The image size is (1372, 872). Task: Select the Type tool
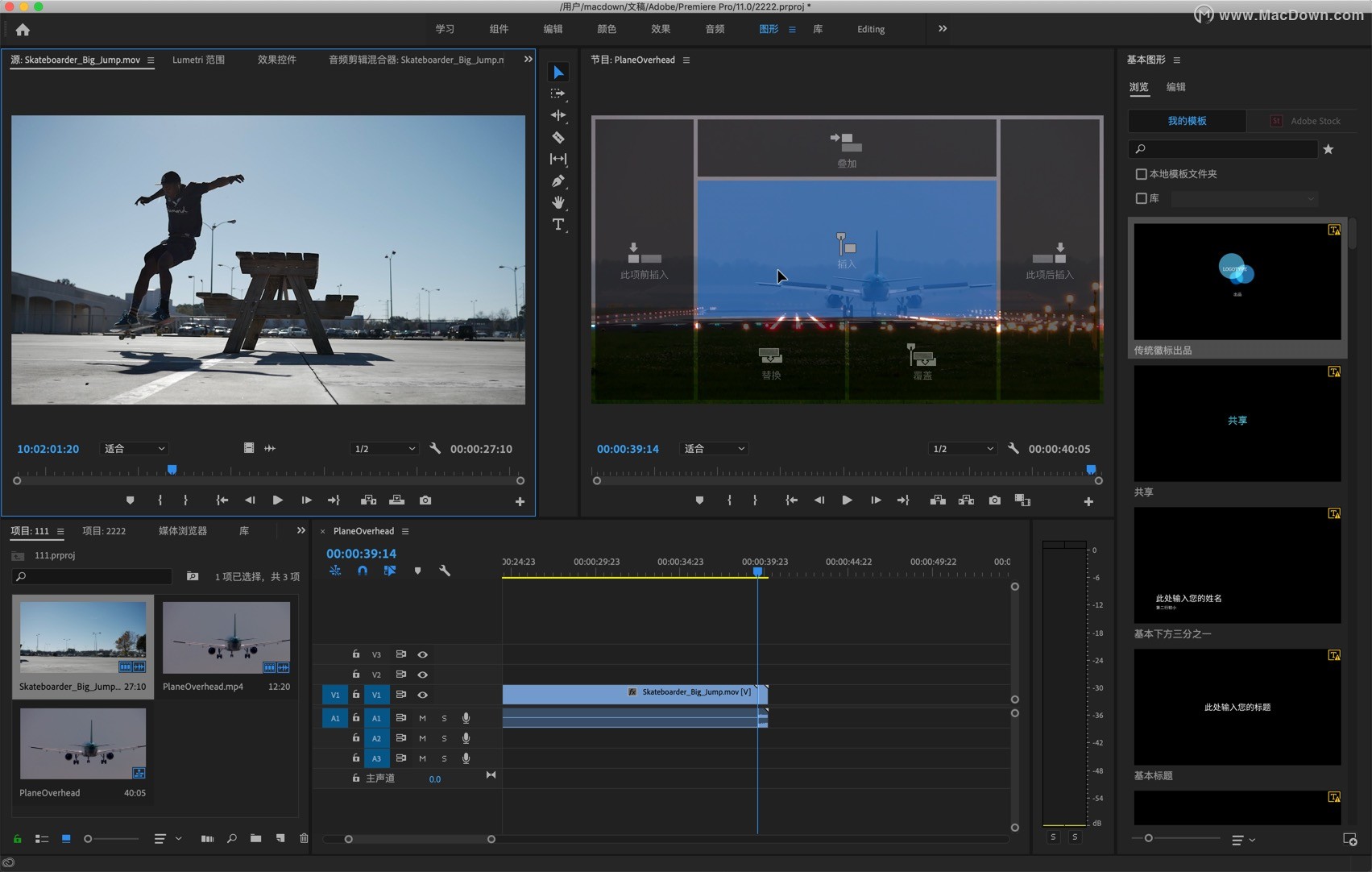click(558, 224)
